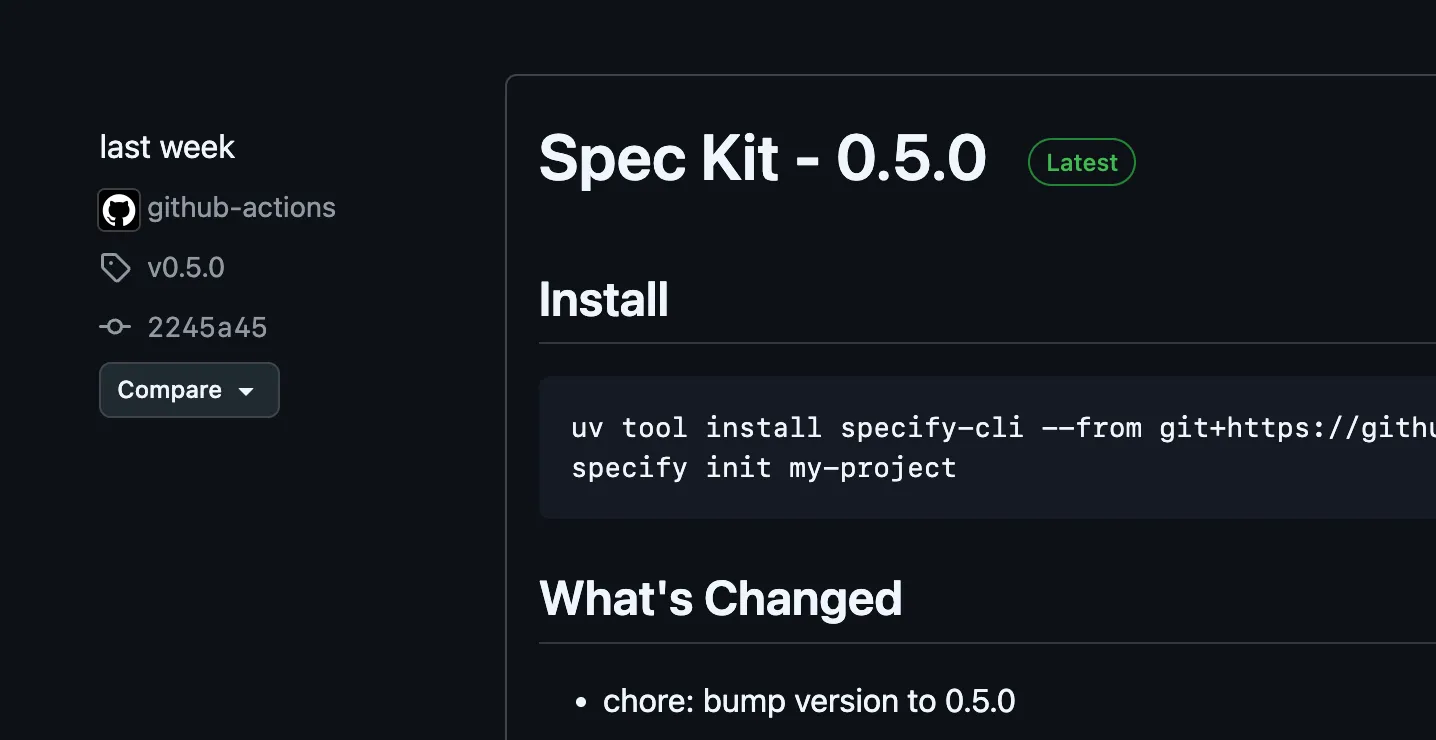Expand the Compare options list
The image size is (1436, 740).
click(189, 390)
